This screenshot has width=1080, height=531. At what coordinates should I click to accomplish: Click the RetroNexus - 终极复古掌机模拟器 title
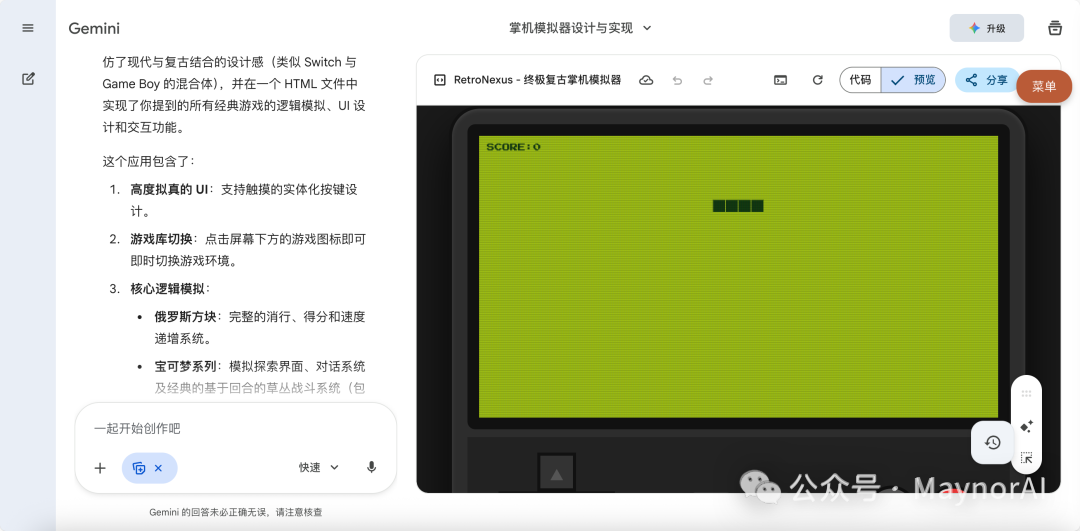tap(537, 80)
